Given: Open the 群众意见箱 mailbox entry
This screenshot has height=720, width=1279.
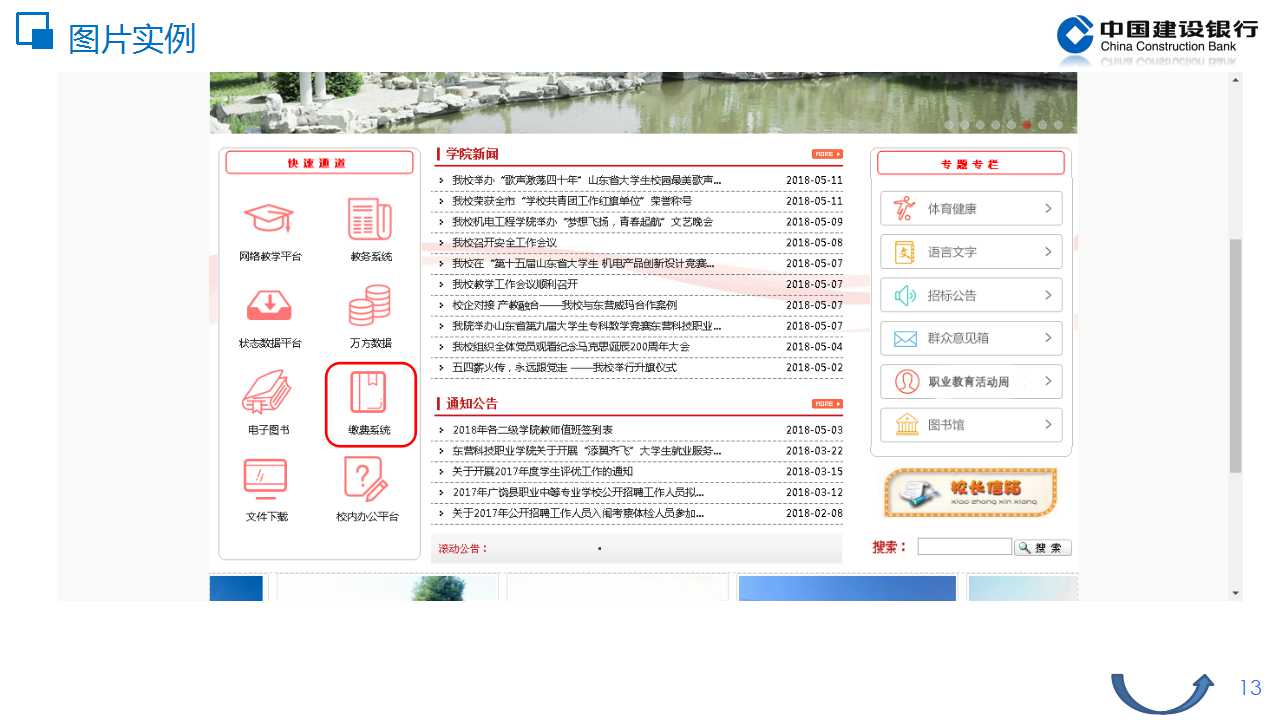Looking at the screenshot, I should pos(971,338).
